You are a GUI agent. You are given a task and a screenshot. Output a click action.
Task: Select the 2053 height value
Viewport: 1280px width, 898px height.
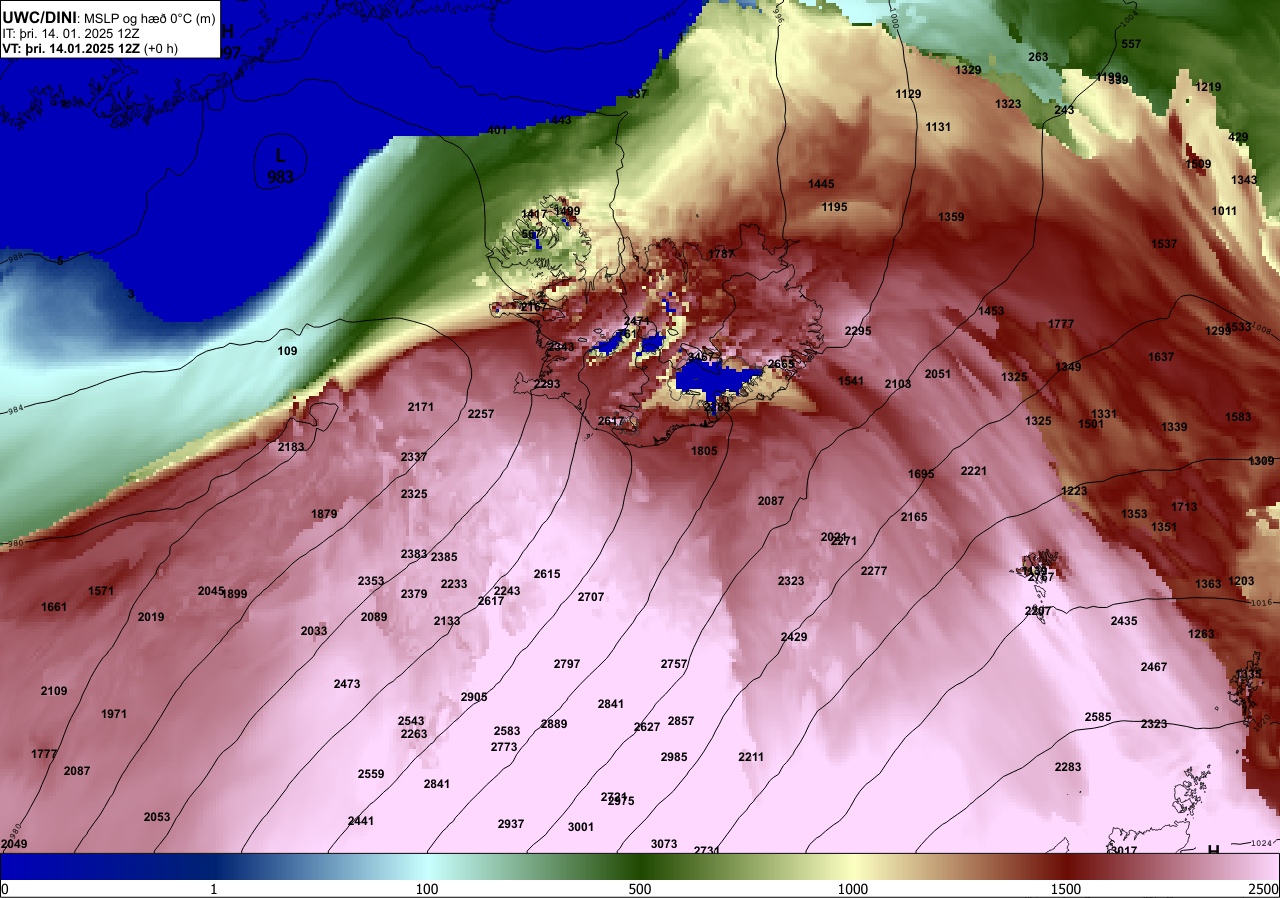coord(157,817)
